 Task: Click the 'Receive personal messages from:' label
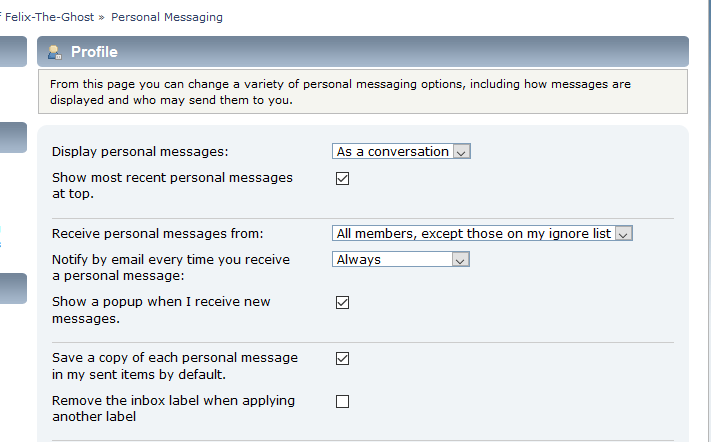click(x=157, y=233)
